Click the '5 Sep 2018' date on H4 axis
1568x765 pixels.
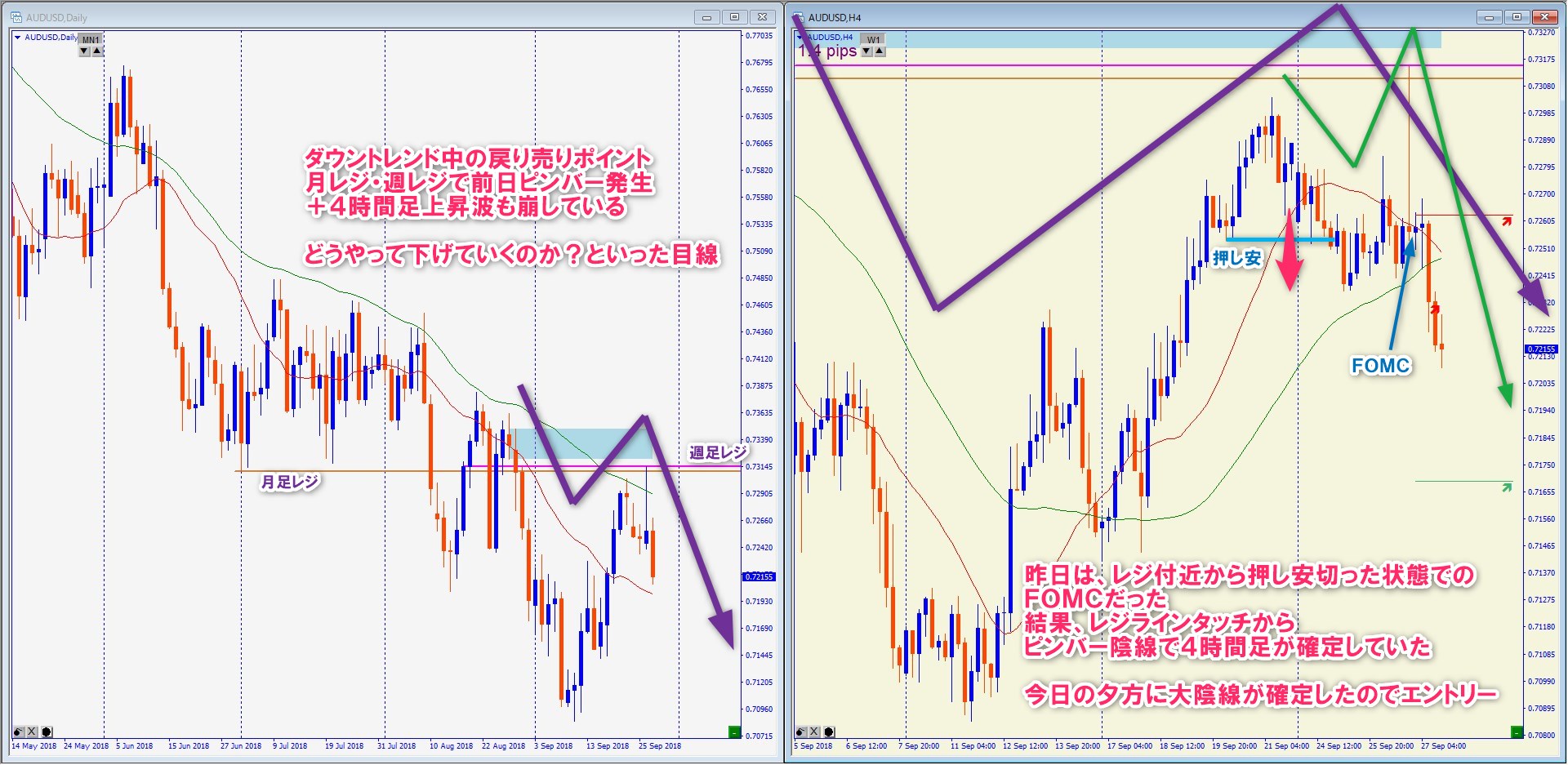coord(813,745)
